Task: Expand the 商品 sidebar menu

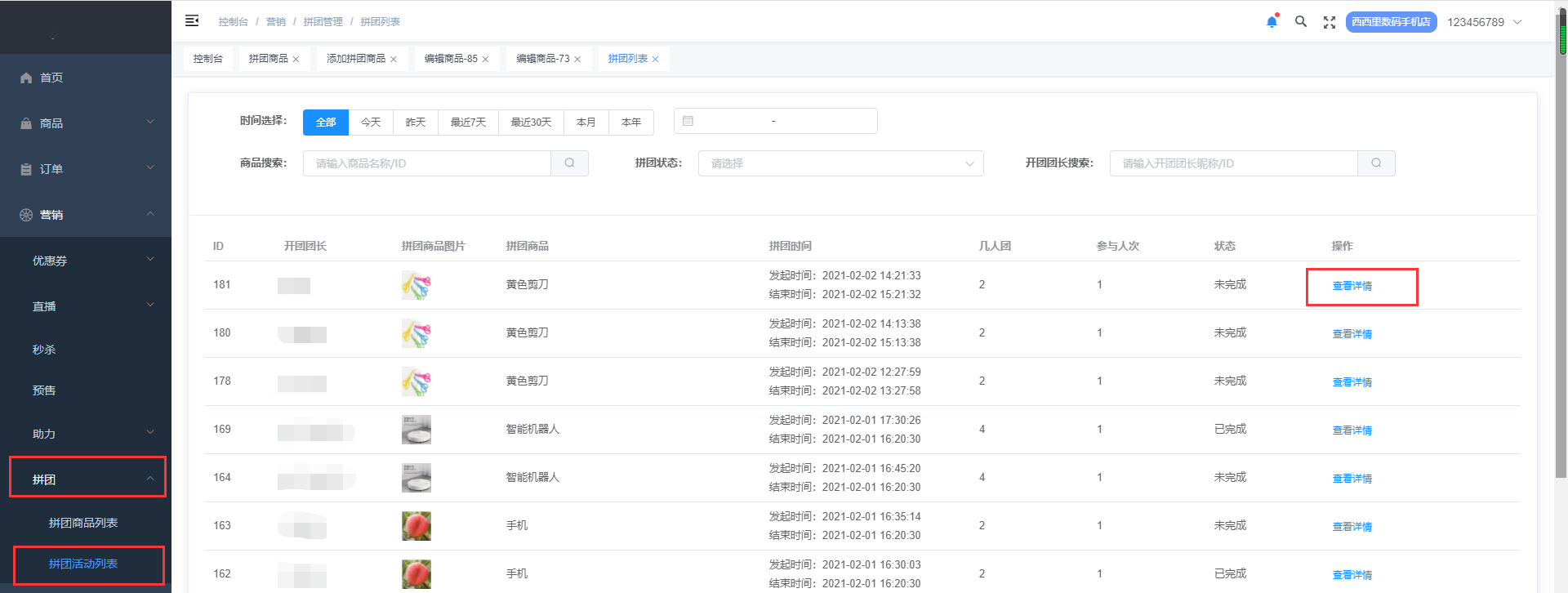Action: [86, 123]
